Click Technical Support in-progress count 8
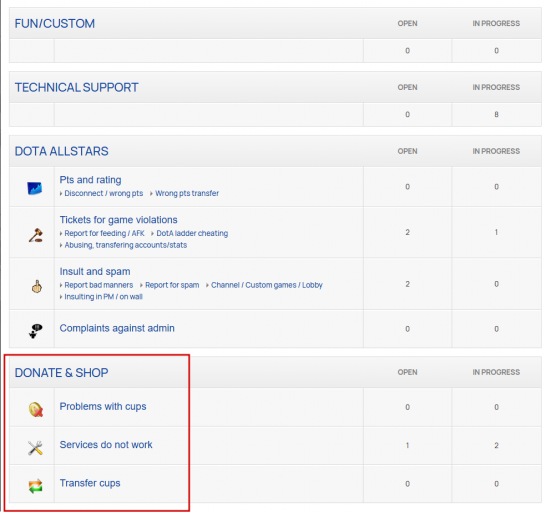This screenshot has width=546, height=512. pyautogui.click(x=496, y=115)
